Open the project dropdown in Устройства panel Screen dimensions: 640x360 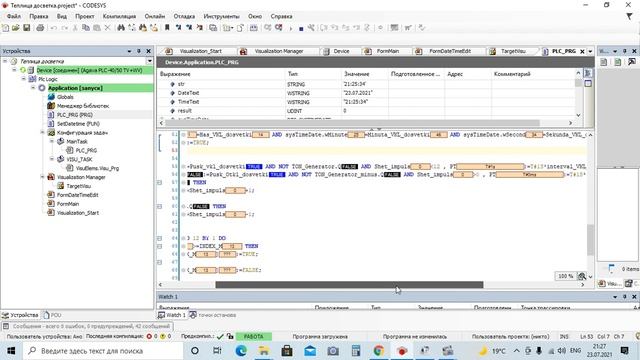[x=149, y=61]
